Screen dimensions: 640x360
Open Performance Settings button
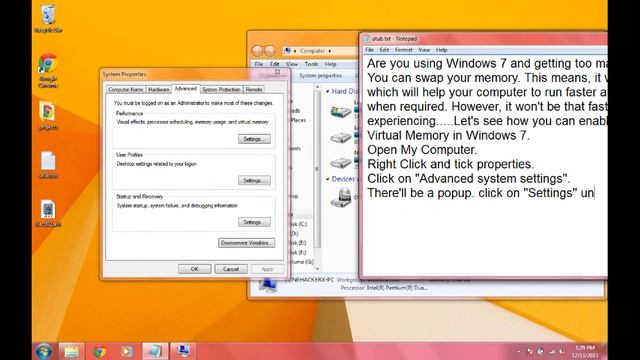point(254,139)
